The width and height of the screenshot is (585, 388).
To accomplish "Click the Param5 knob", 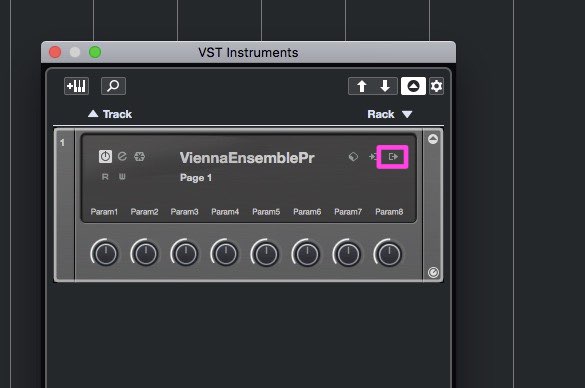I will coord(266,254).
